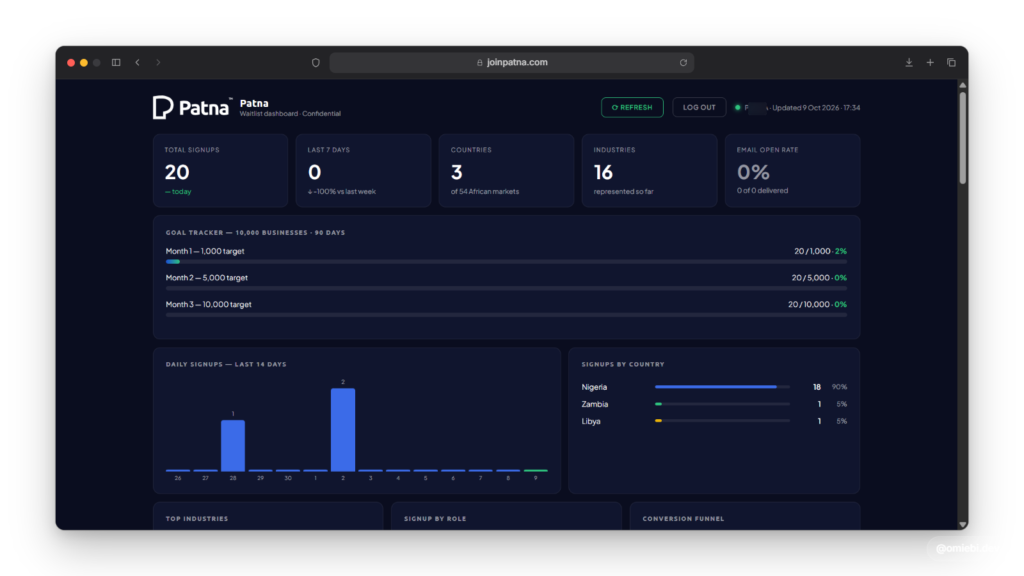Click the scrollbar up arrow
The image size is (1024, 576).
(x=963, y=86)
